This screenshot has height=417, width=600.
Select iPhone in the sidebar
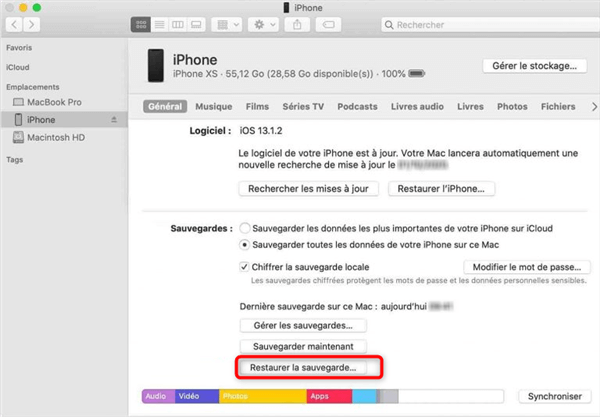point(64,120)
